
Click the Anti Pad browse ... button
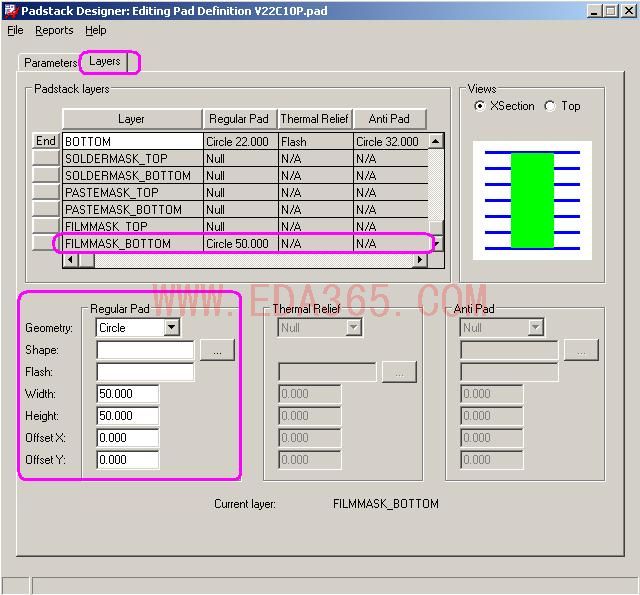(x=581, y=350)
